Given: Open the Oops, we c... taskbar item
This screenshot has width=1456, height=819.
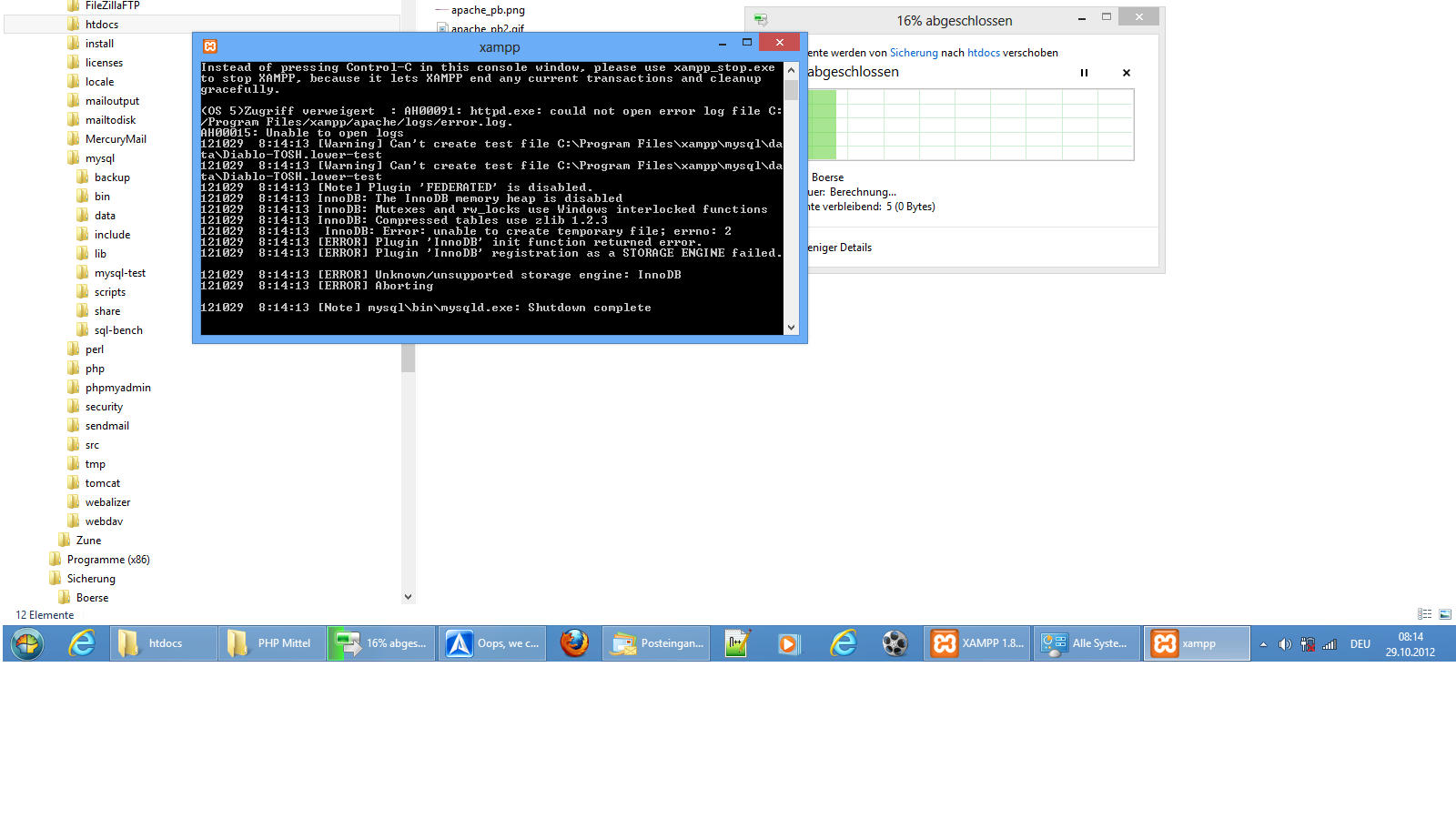Looking at the screenshot, I should pos(492,643).
